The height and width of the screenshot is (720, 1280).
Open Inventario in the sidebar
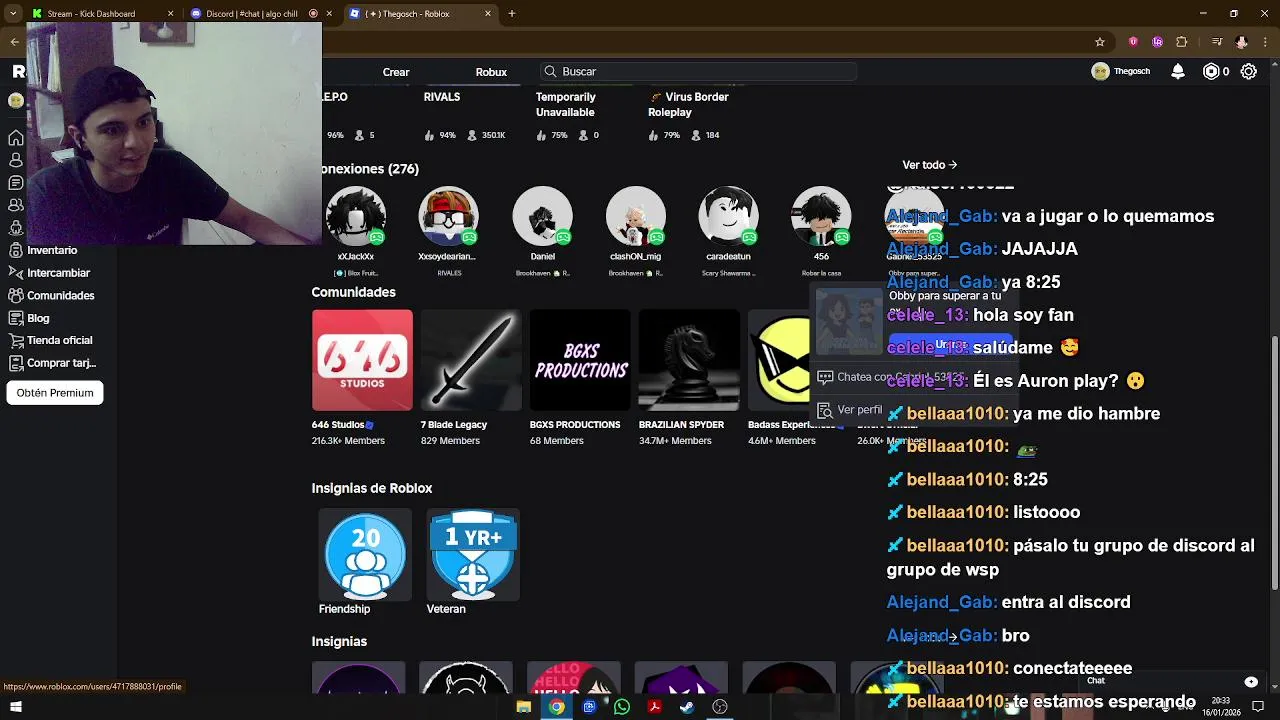click(x=52, y=250)
